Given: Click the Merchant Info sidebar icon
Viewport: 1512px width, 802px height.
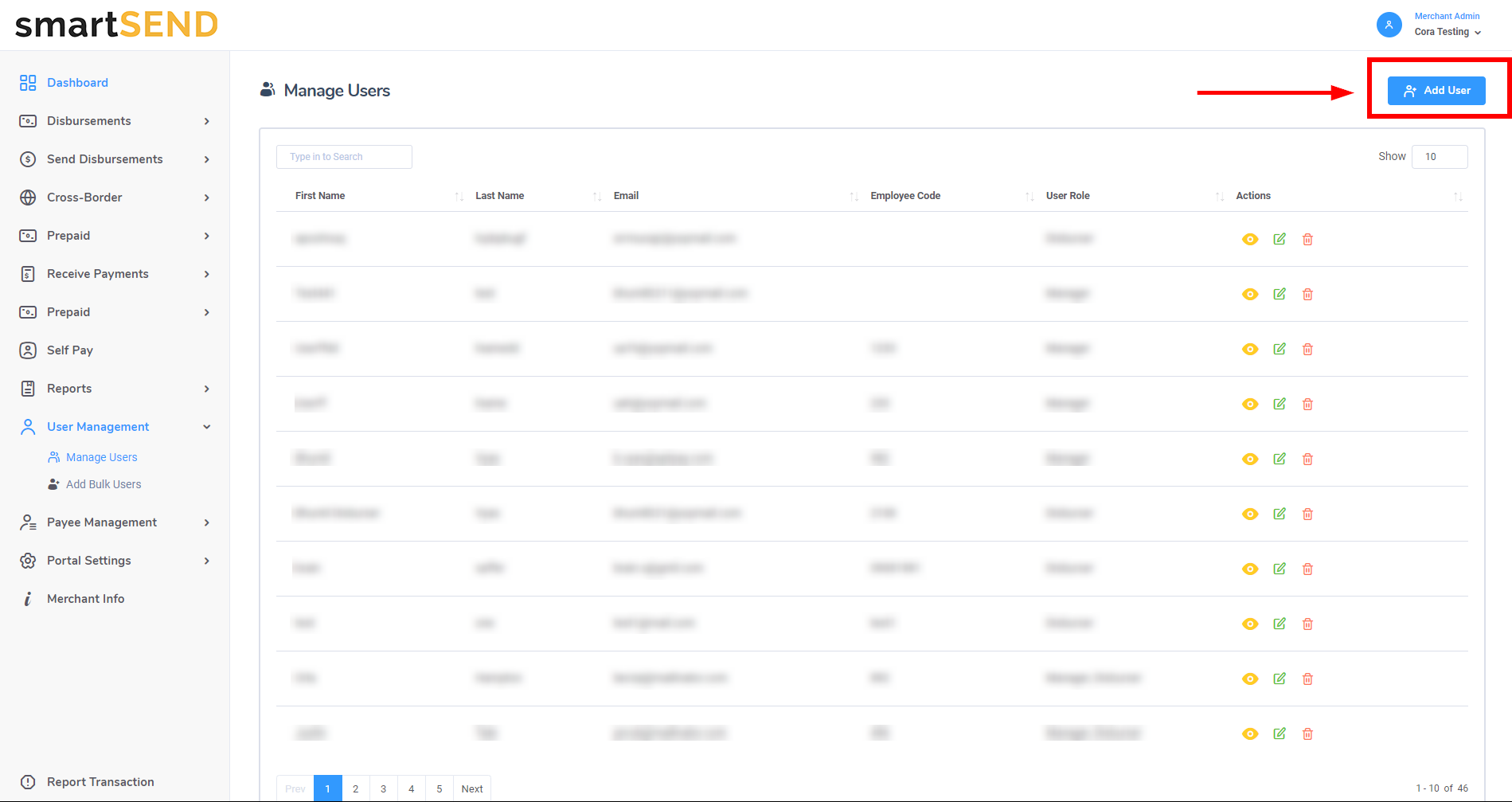Looking at the screenshot, I should pyautogui.click(x=28, y=599).
